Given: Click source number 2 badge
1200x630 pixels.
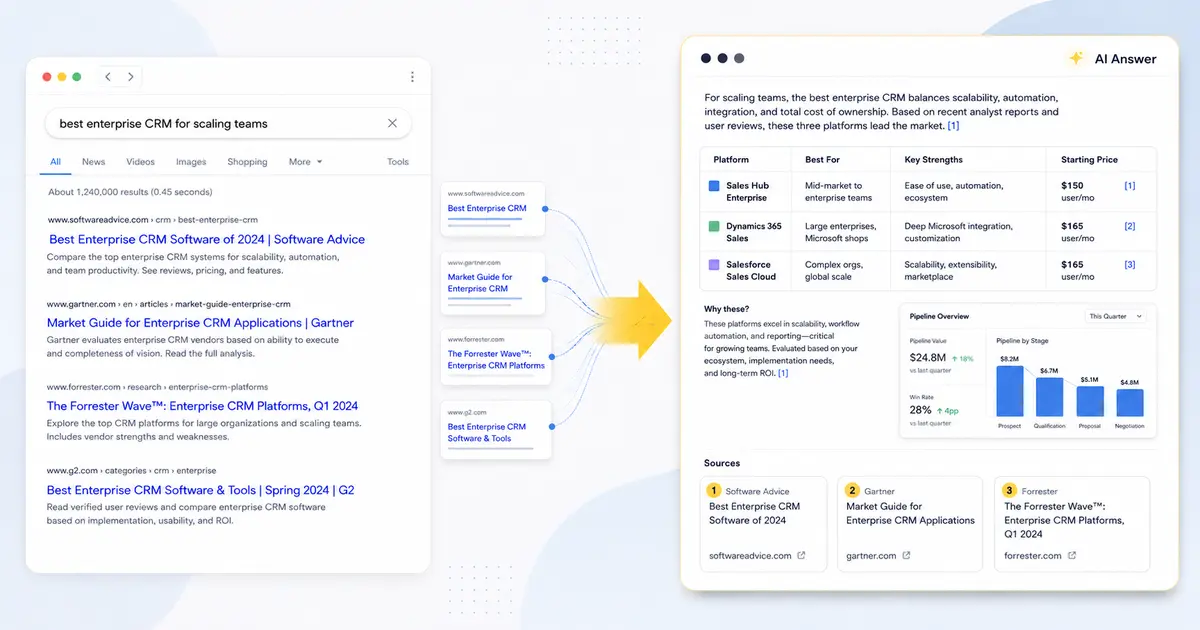Looking at the screenshot, I should tap(852, 490).
